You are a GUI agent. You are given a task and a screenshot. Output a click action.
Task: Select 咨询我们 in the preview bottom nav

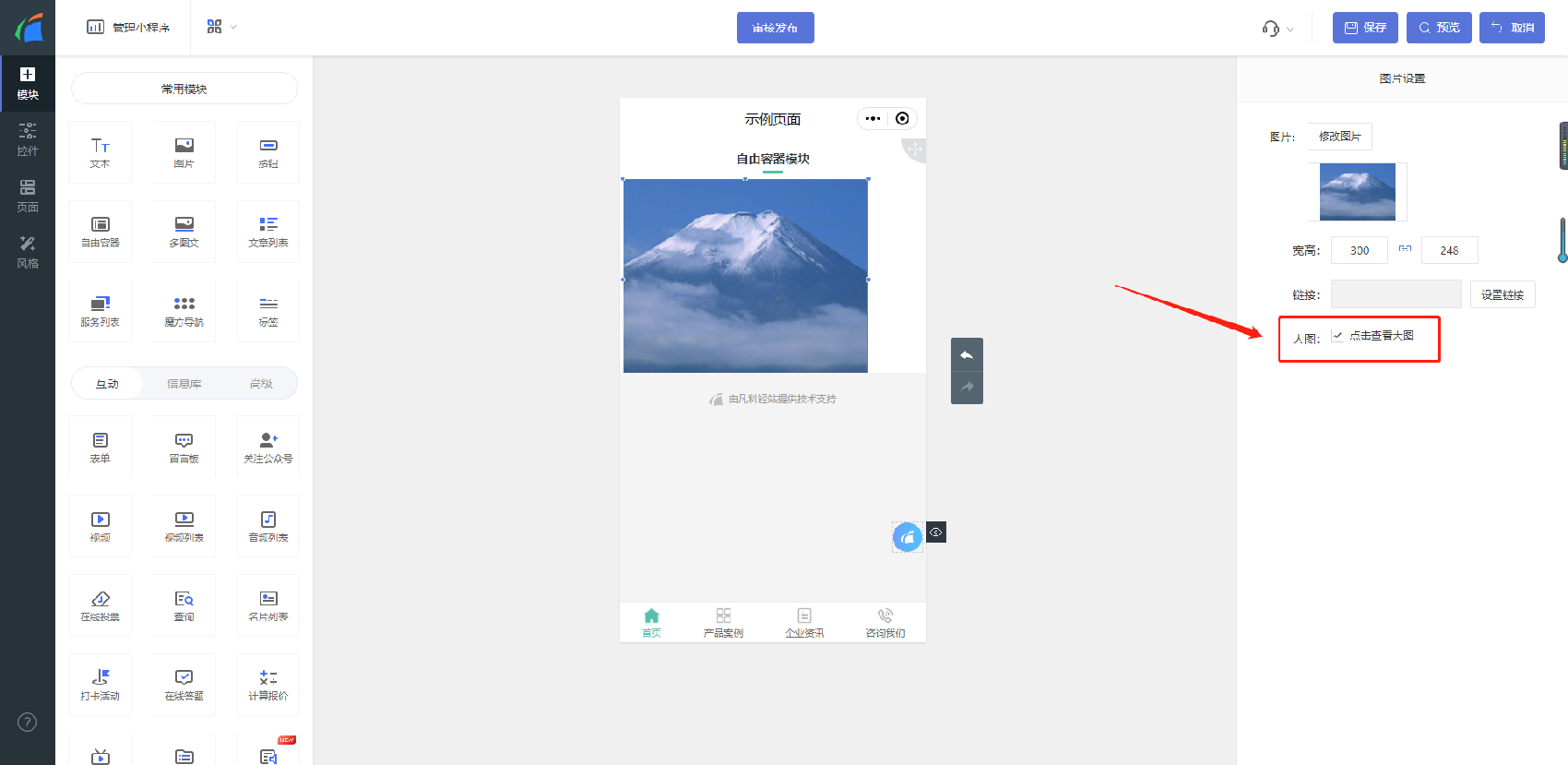[885, 623]
